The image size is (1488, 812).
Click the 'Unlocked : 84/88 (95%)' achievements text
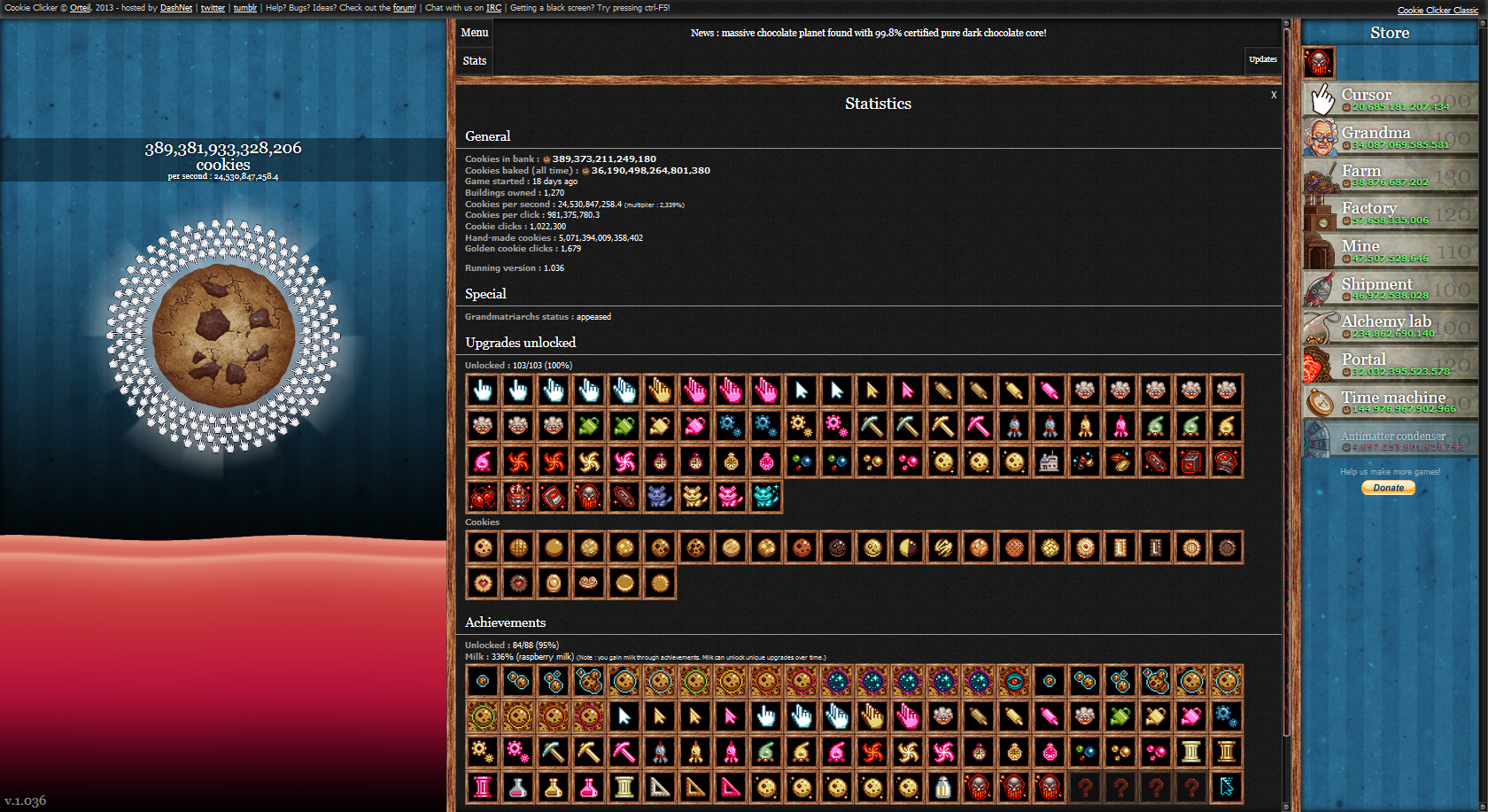pyautogui.click(x=512, y=646)
